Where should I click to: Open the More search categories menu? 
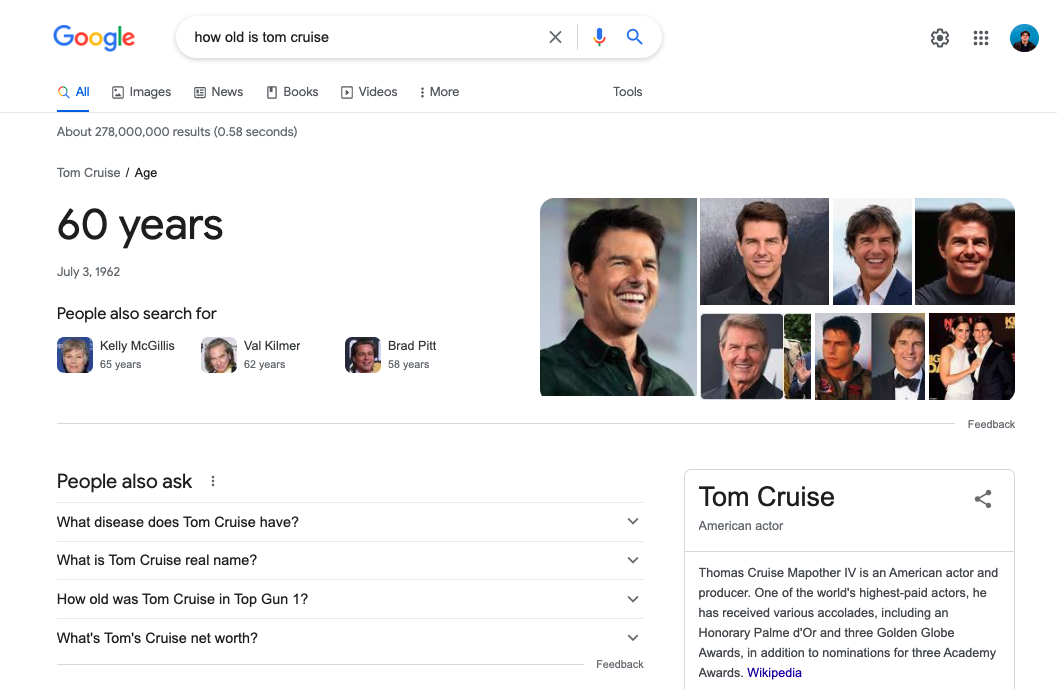tap(439, 92)
